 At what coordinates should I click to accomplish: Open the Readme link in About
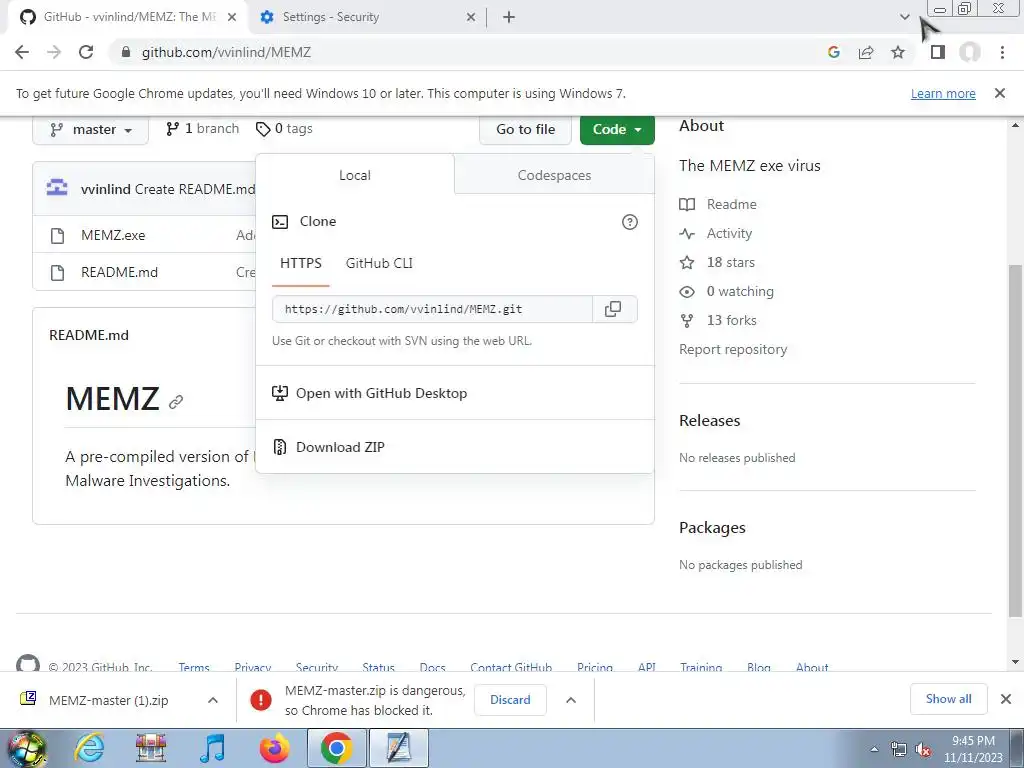point(718,204)
